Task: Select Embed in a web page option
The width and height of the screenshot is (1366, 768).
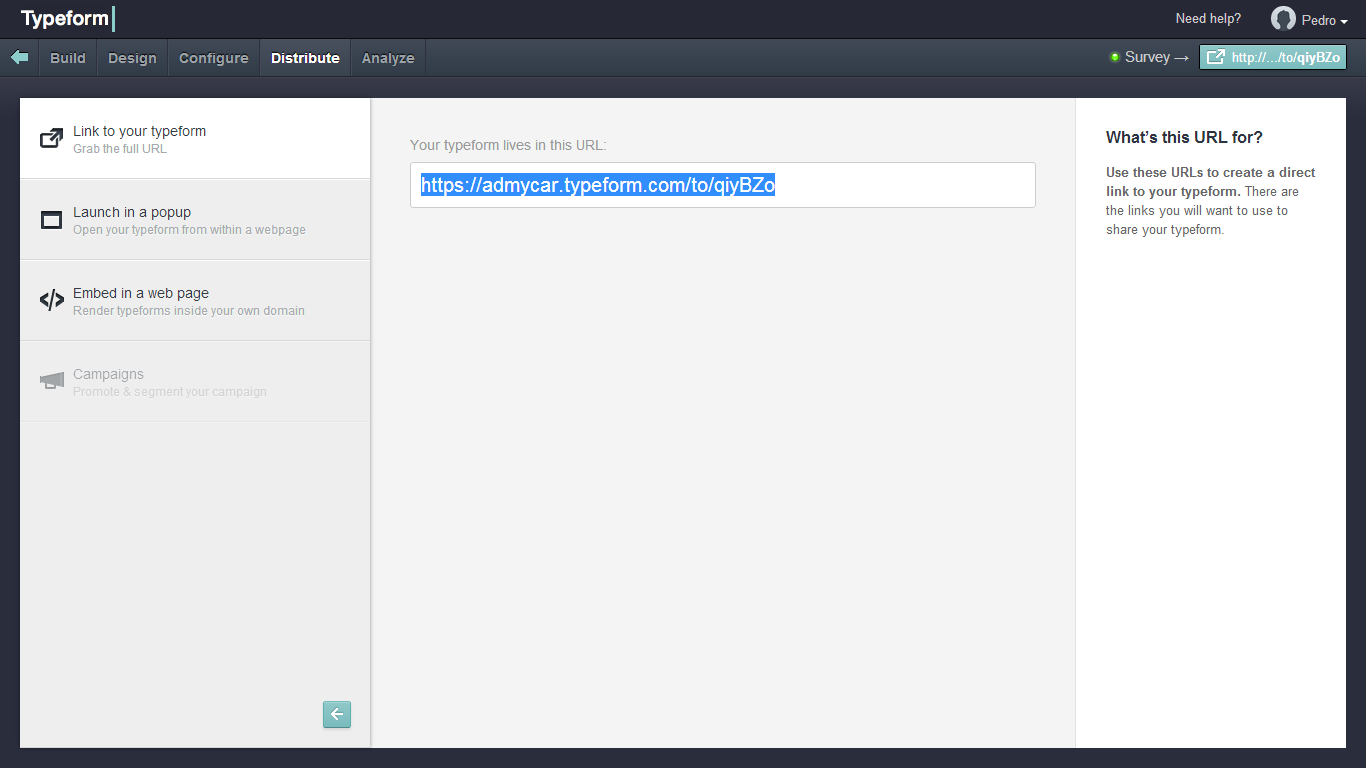Action: click(x=195, y=301)
